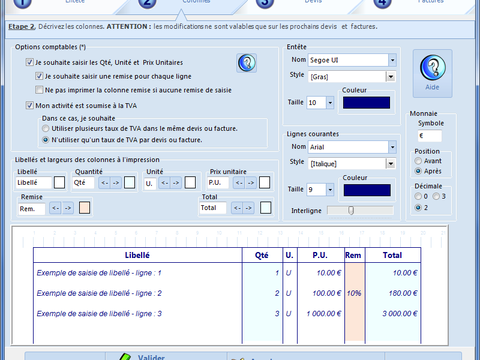The image size is (480, 360).
Task: Focus the Prix unitaire field containing P.U.
Action: [x=218, y=183]
